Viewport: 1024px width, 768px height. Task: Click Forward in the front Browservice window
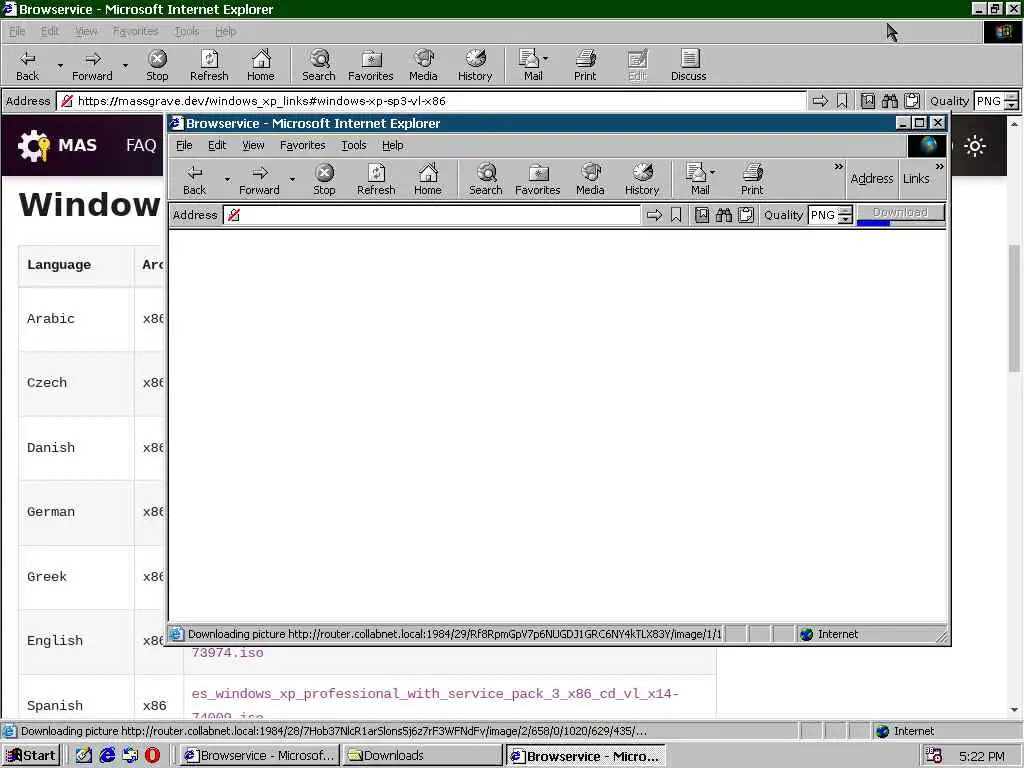tap(259, 180)
